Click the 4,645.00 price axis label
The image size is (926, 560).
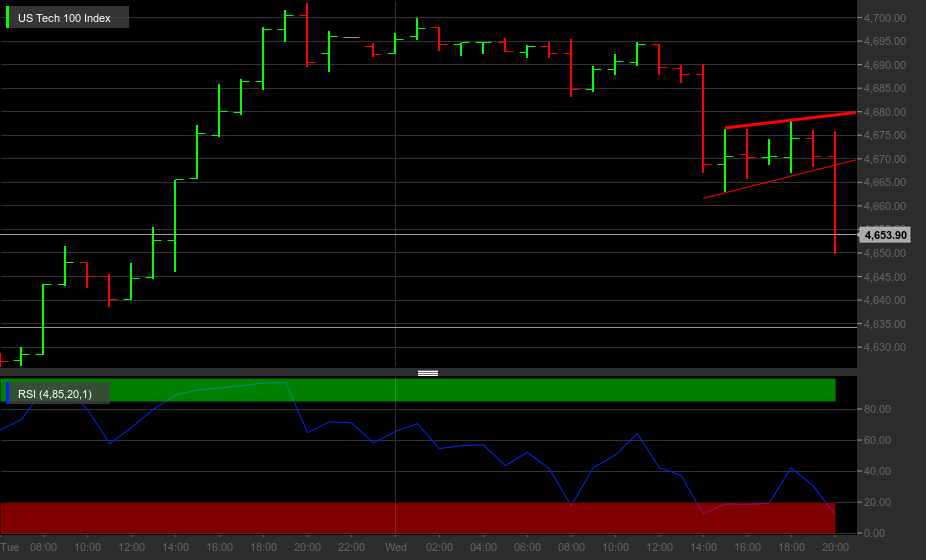[x=884, y=277]
